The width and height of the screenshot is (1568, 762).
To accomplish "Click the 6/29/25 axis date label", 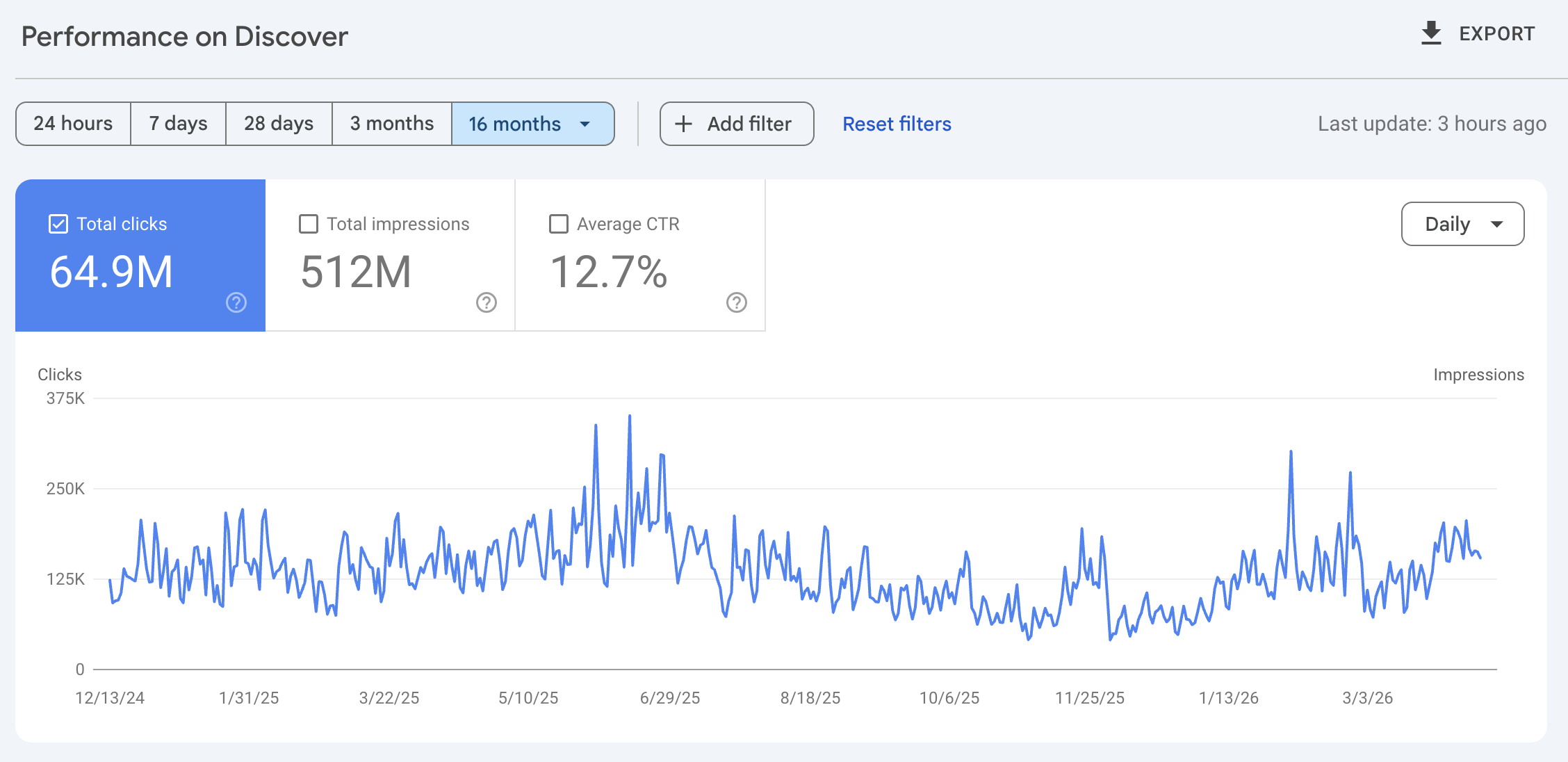I will point(671,698).
